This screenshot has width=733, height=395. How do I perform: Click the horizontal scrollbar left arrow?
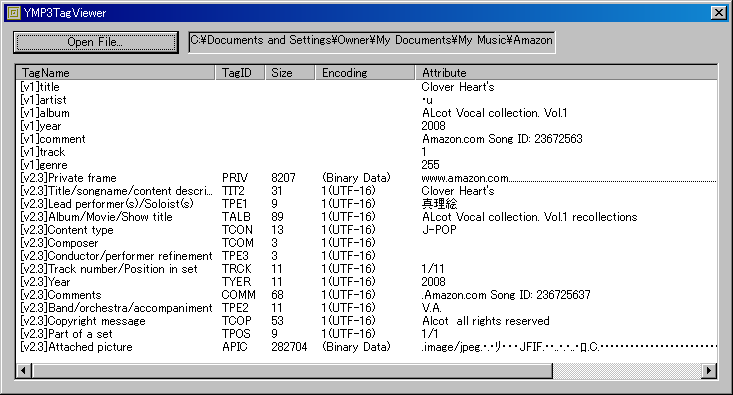click(24, 371)
